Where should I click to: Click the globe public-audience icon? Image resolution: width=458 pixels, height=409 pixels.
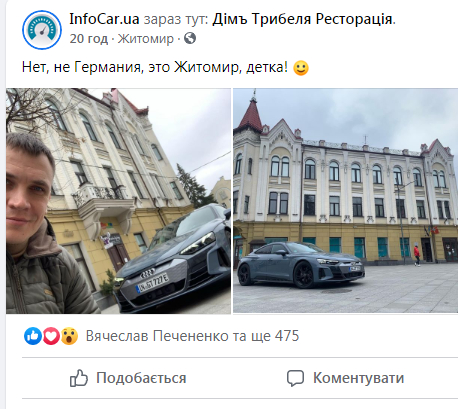[x=190, y=38]
